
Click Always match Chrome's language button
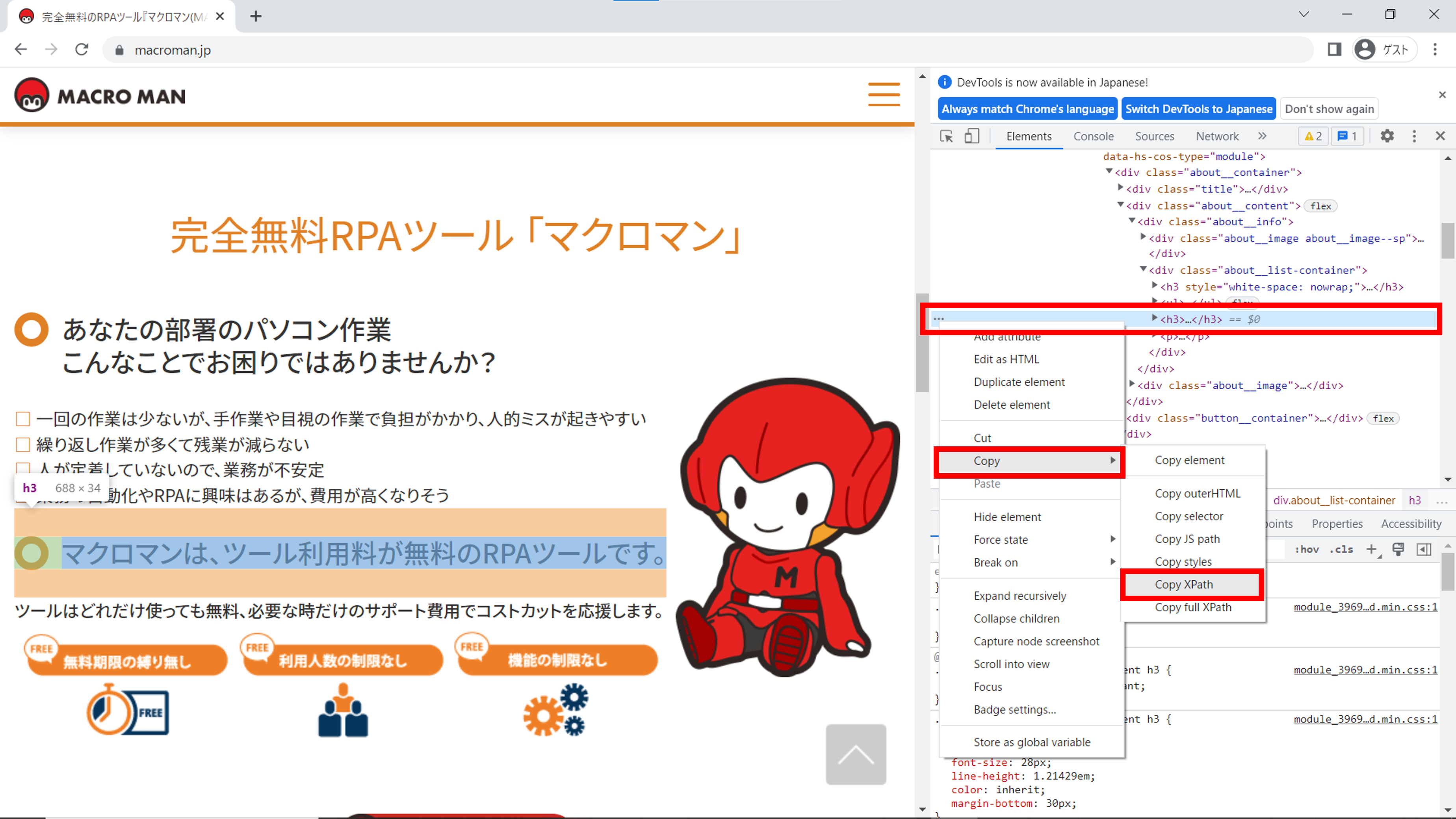[1027, 108]
